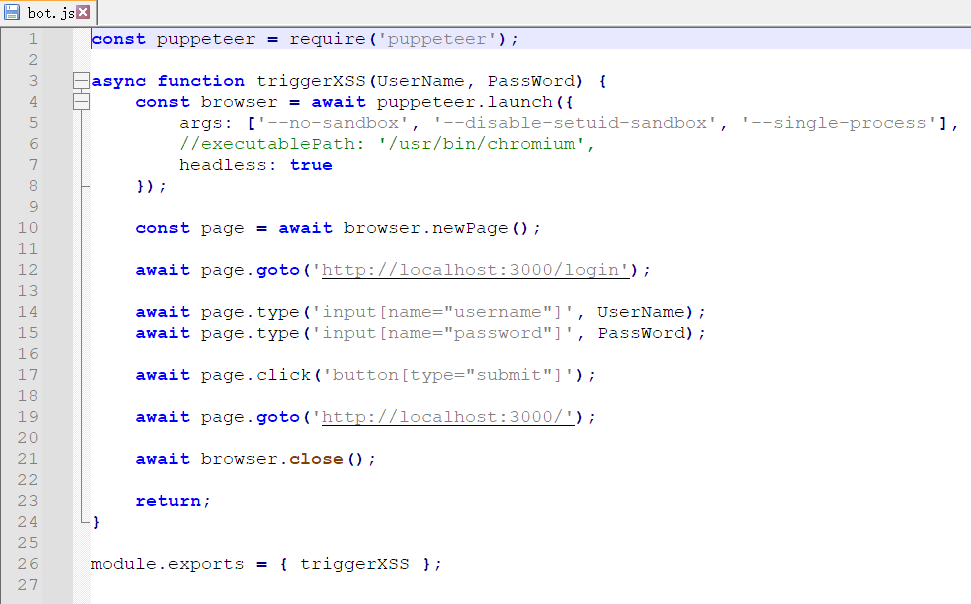
Task: Collapse the puppeteer.launch block fold on line 4
Action: click(80, 102)
